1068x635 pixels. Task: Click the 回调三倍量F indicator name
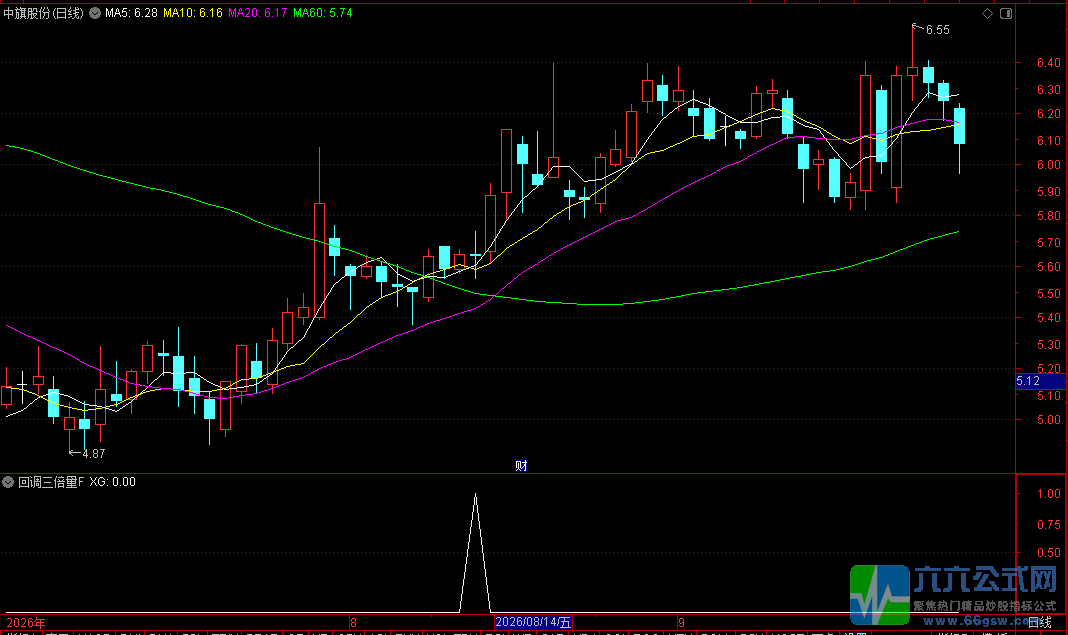pyautogui.click(x=51, y=482)
